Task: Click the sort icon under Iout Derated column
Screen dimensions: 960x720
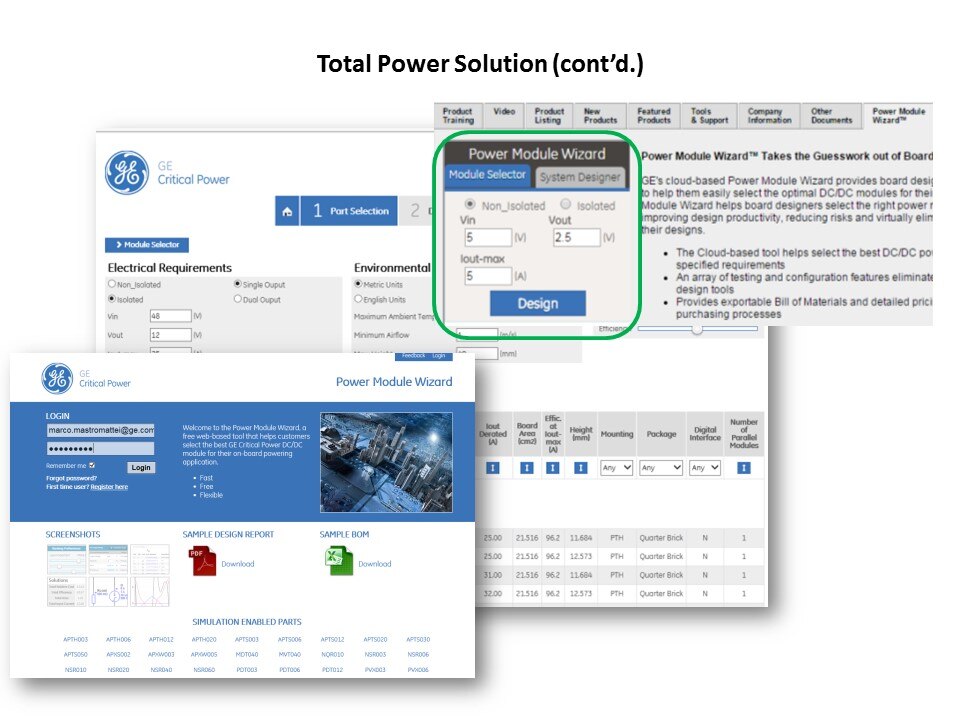Action: pyautogui.click(x=492, y=468)
